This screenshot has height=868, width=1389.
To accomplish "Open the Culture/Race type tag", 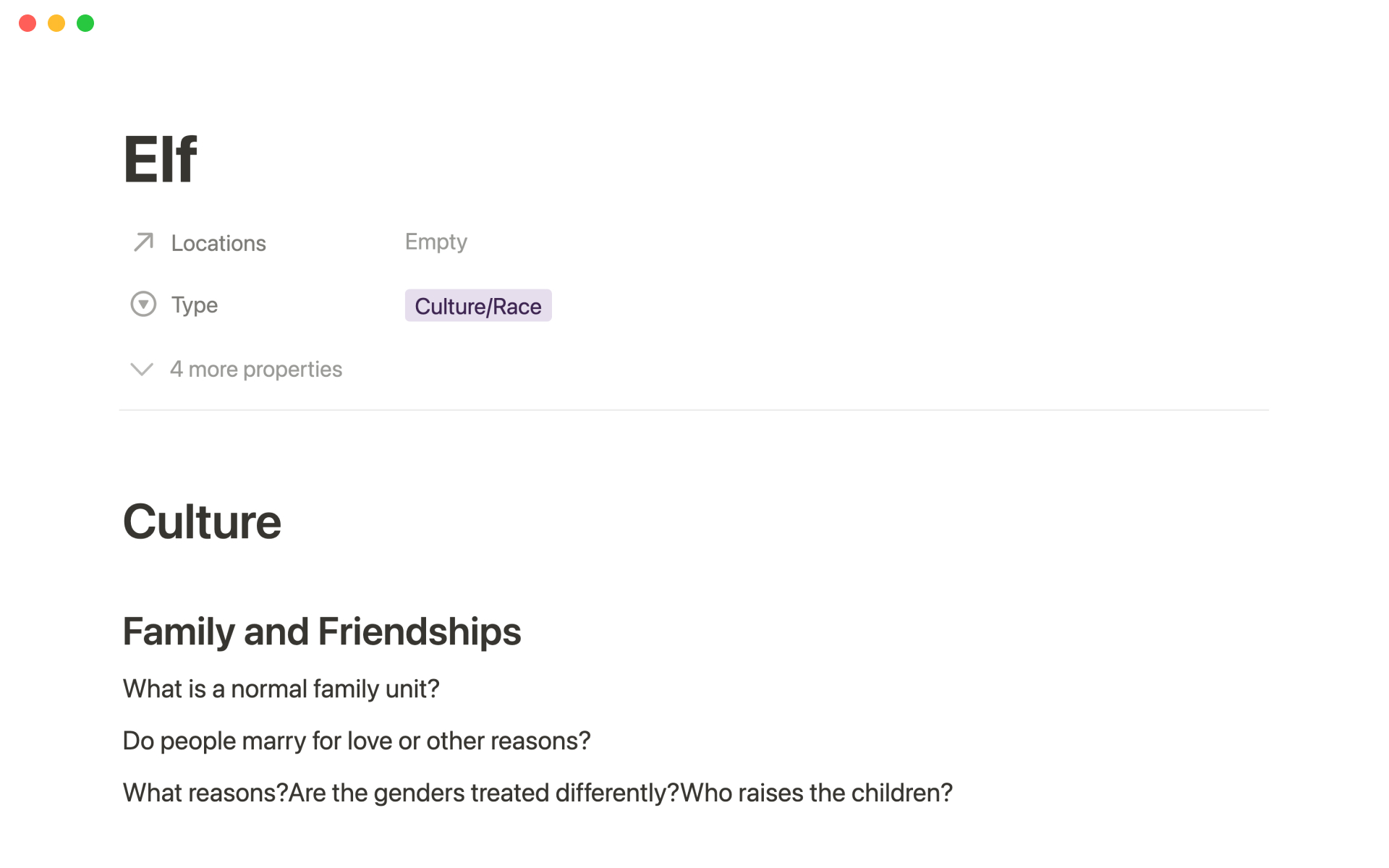I will point(477,306).
